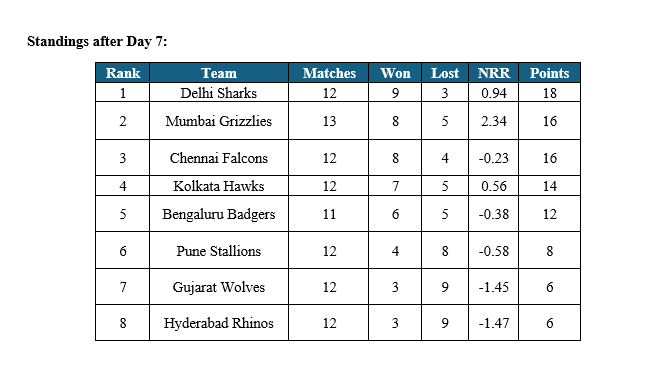Screen dimensions: 649x366
Task: Click NRR value 2.34 cell
Action: (x=493, y=121)
